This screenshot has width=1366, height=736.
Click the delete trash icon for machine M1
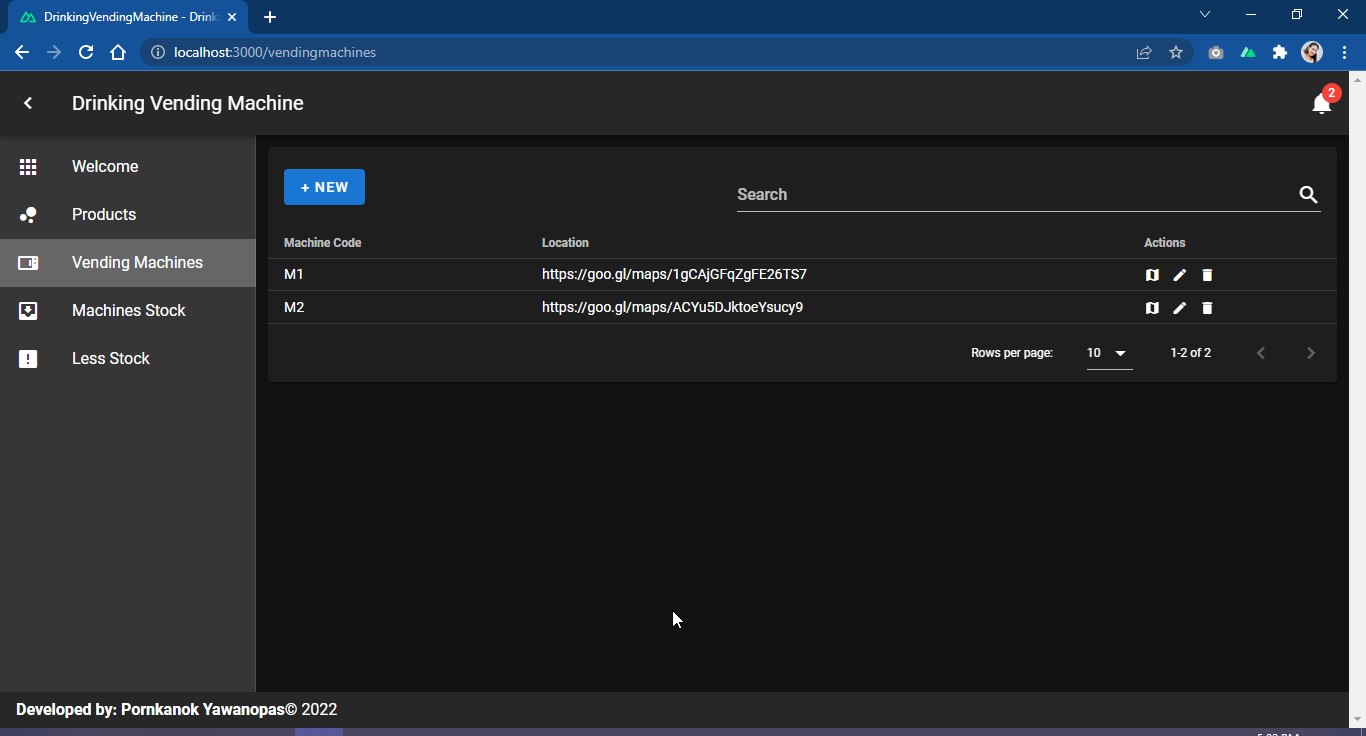pyautogui.click(x=1207, y=275)
